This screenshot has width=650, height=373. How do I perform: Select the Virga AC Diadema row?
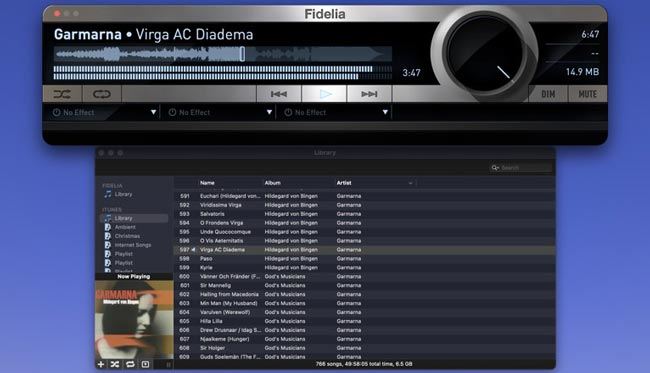[364, 249]
